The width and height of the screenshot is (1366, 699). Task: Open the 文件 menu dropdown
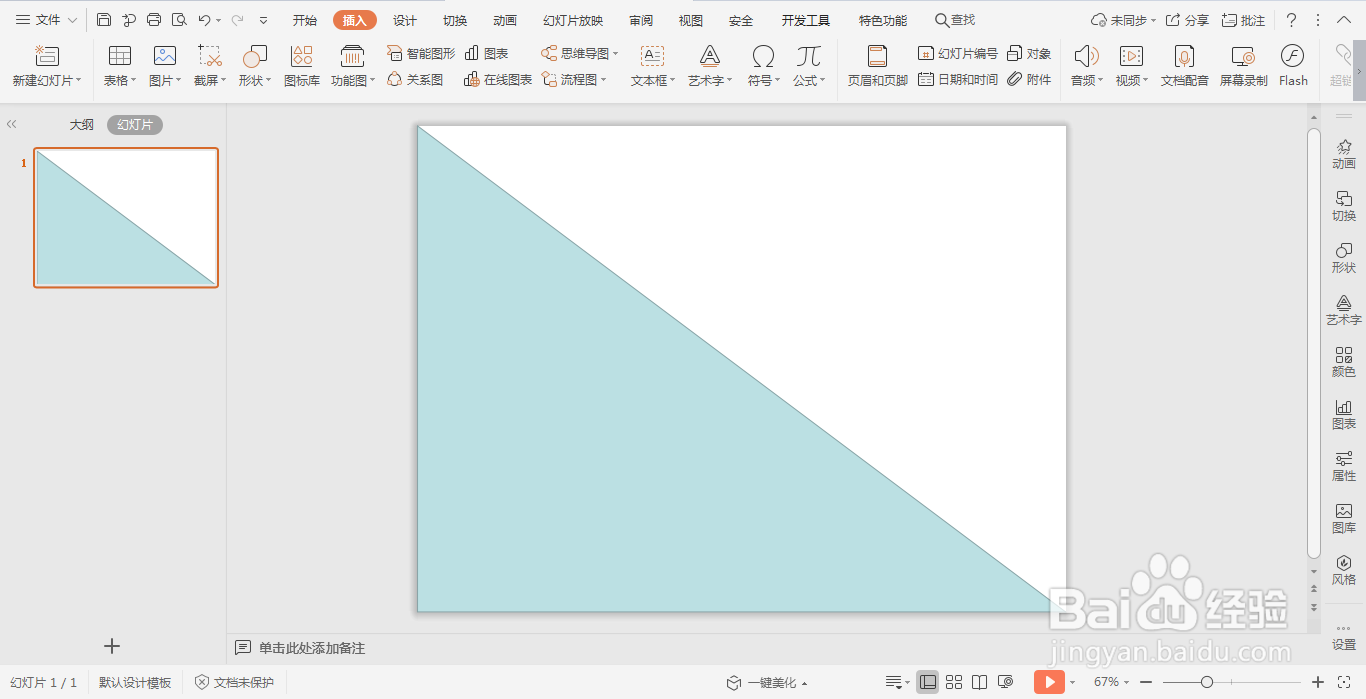tap(47, 20)
